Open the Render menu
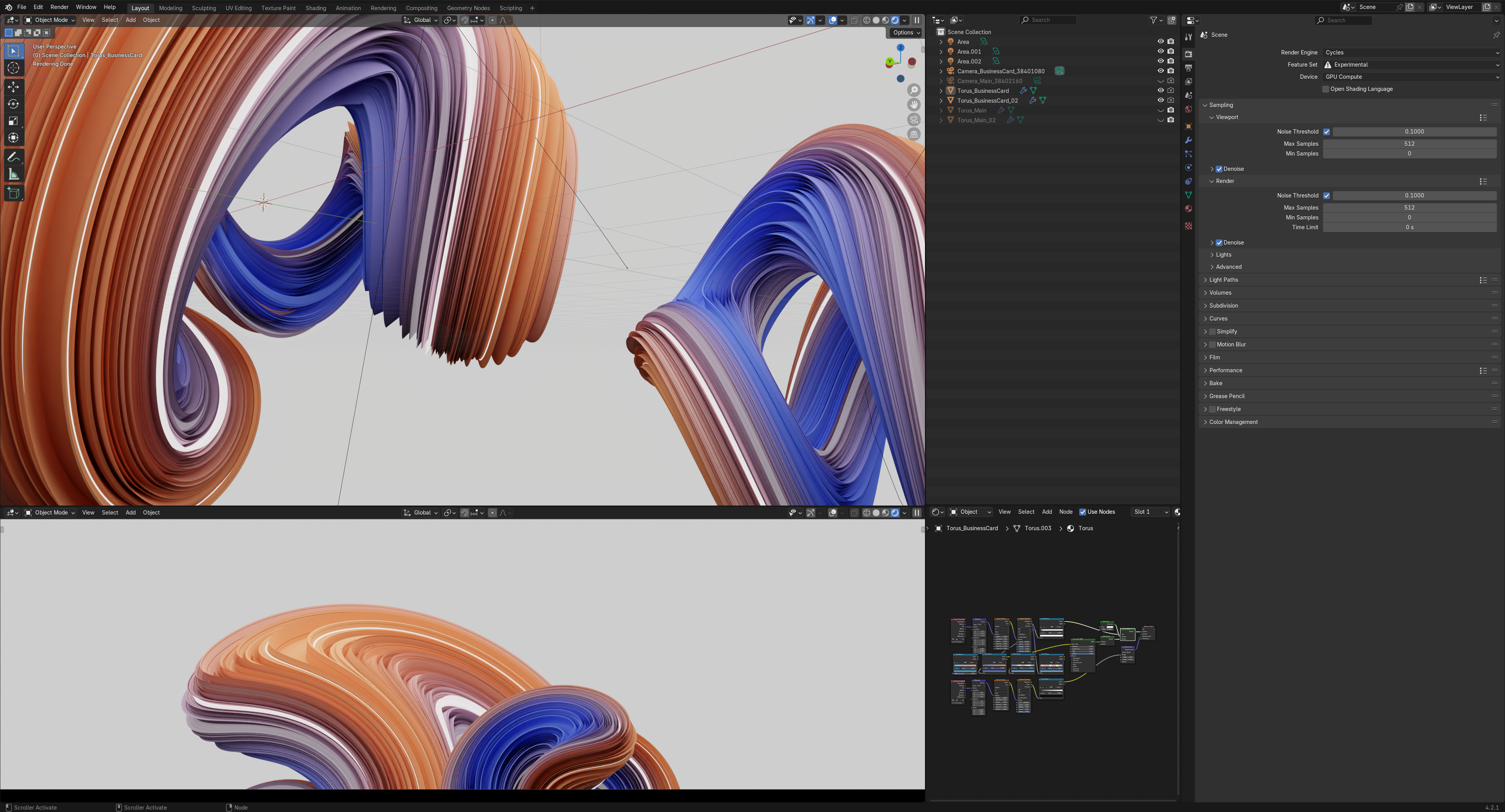 pos(59,7)
